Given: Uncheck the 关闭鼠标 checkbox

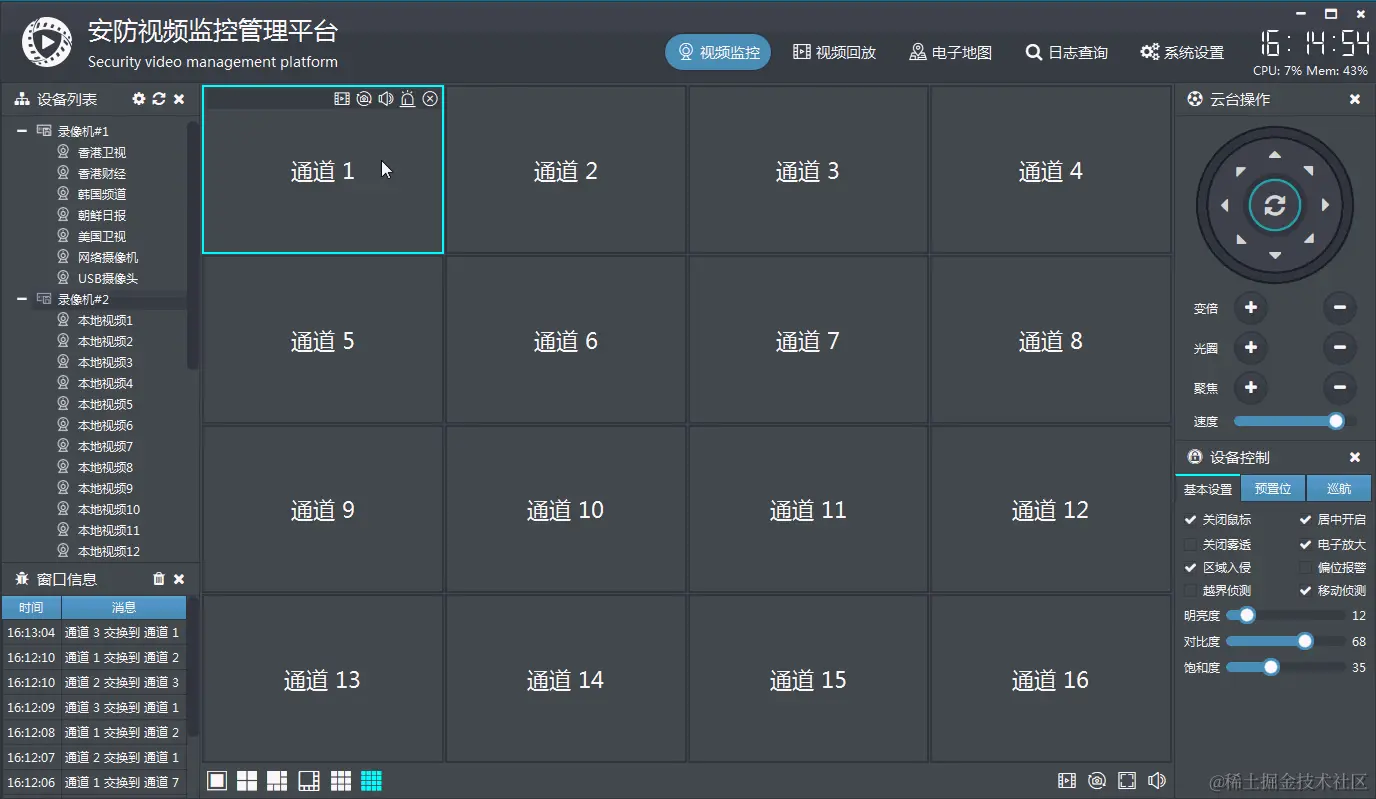Looking at the screenshot, I should click(x=1190, y=520).
